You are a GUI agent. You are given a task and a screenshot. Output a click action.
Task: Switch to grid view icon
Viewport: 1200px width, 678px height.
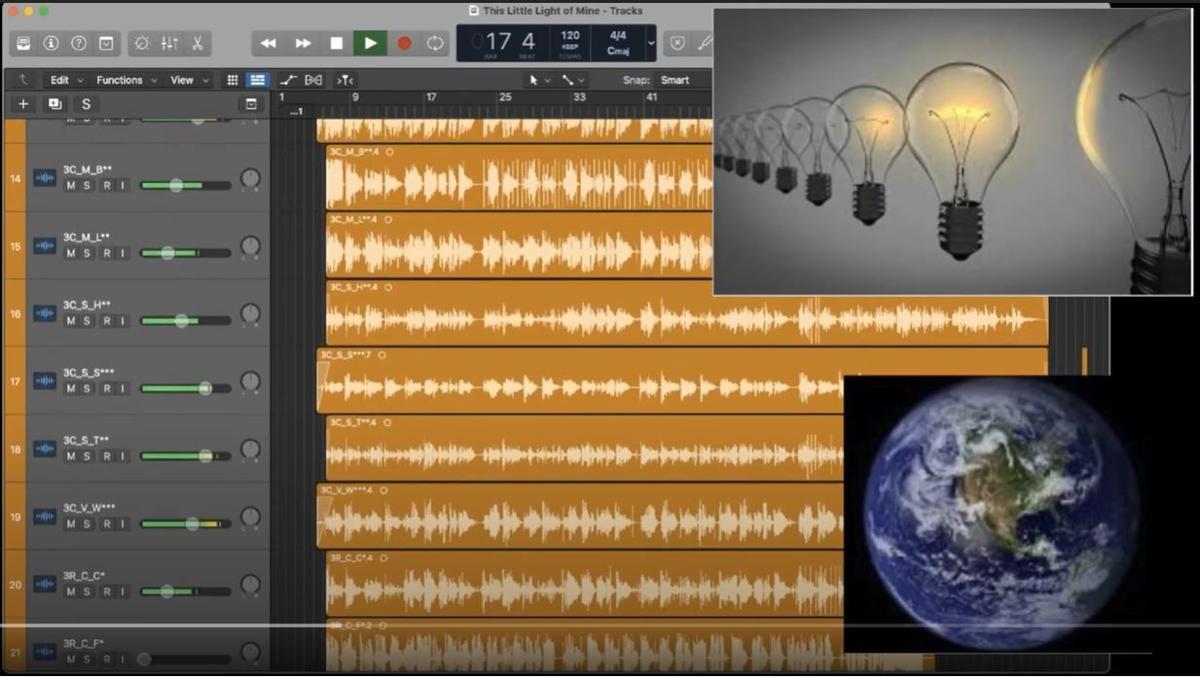[x=233, y=80]
